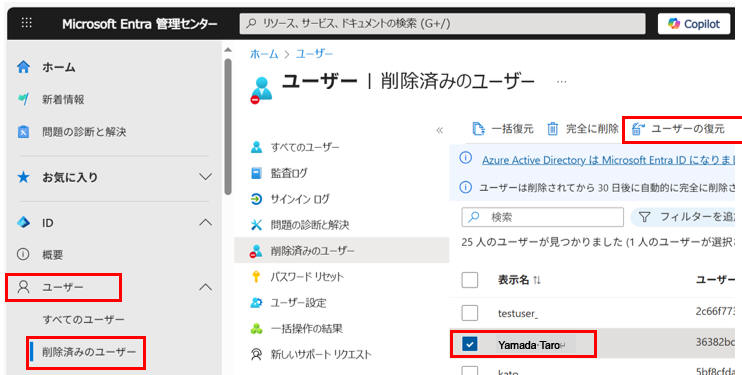Image resolution: width=742 pixels, height=375 pixels.
Task: Open the 概要 info icon item
Action: pos(23,254)
